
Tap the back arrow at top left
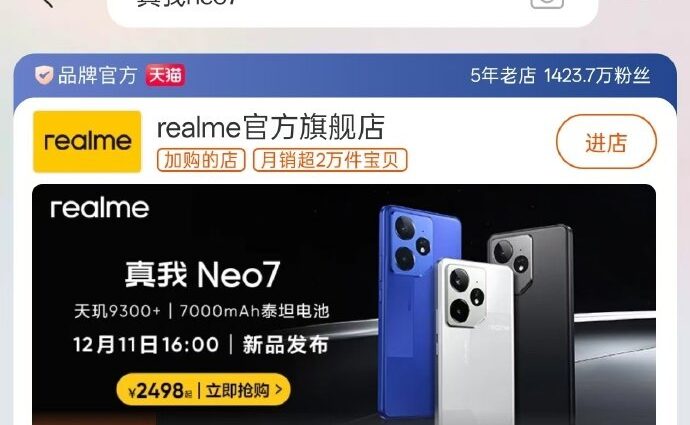pos(48,2)
